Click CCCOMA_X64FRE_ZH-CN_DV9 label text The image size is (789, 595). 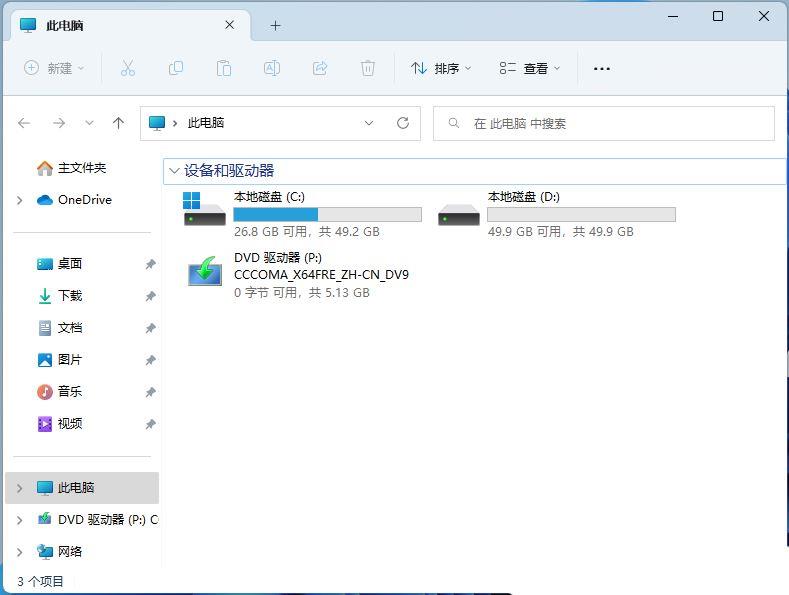(321, 275)
